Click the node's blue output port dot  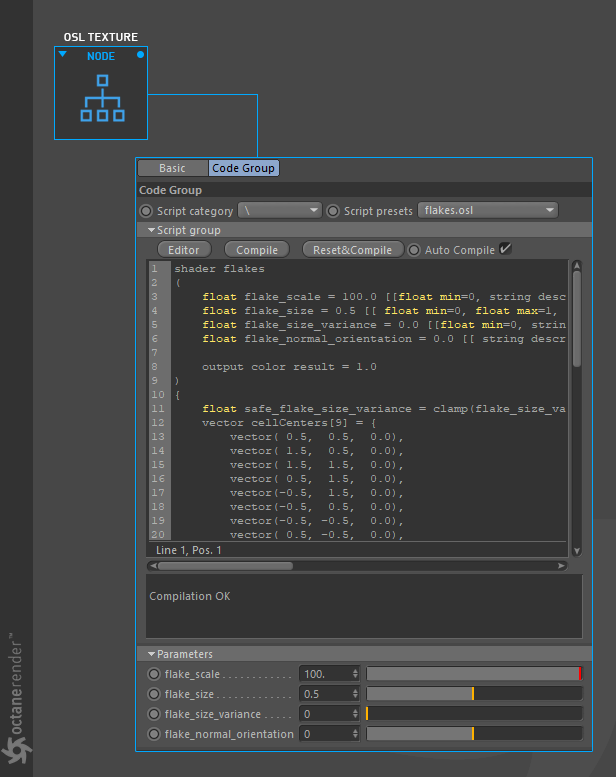tap(140, 55)
